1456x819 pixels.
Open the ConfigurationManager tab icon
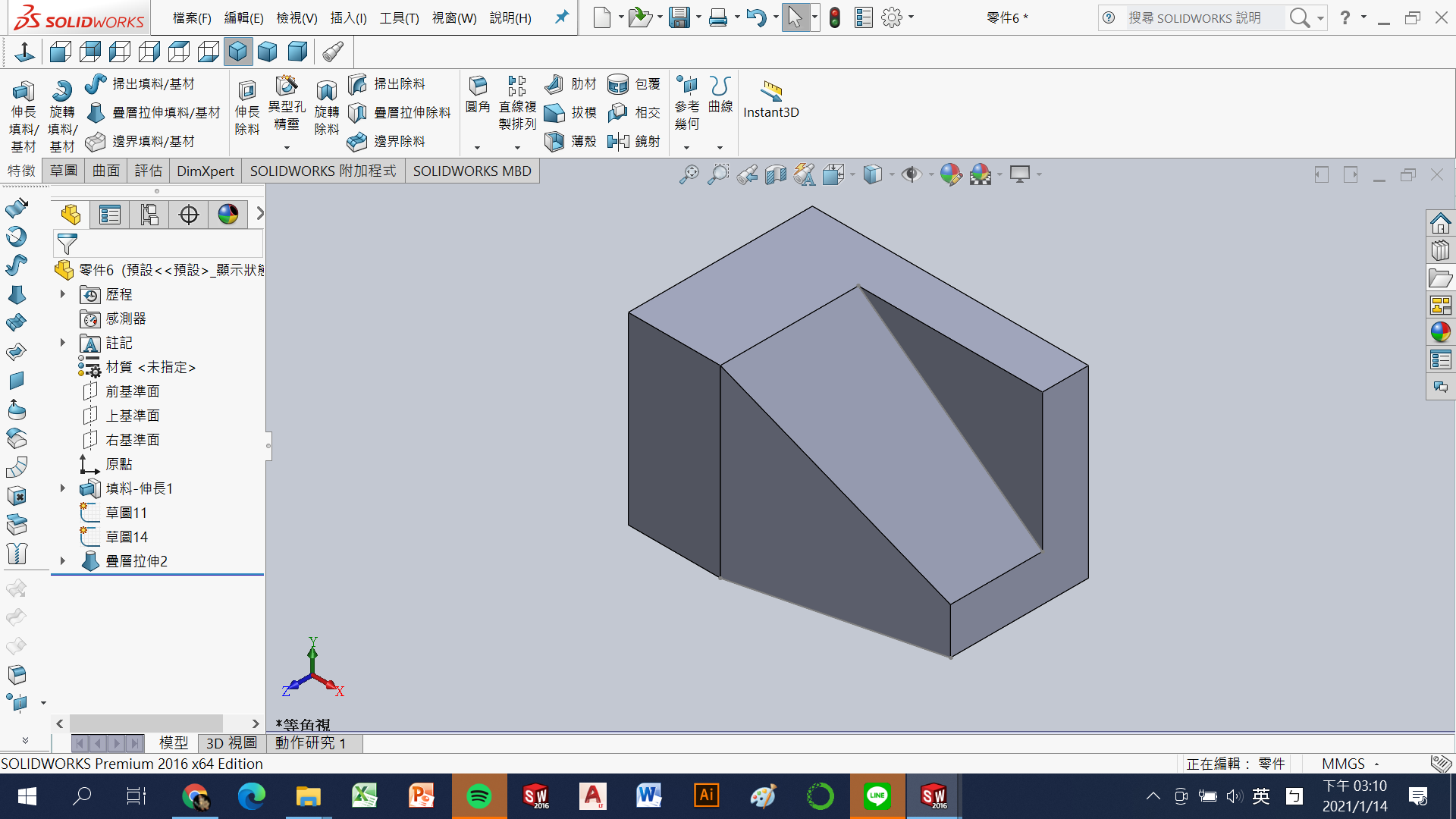point(149,215)
